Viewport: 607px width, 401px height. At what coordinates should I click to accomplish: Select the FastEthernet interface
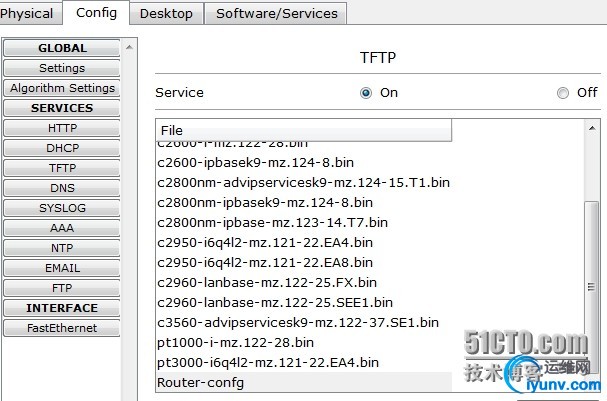click(62, 328)
